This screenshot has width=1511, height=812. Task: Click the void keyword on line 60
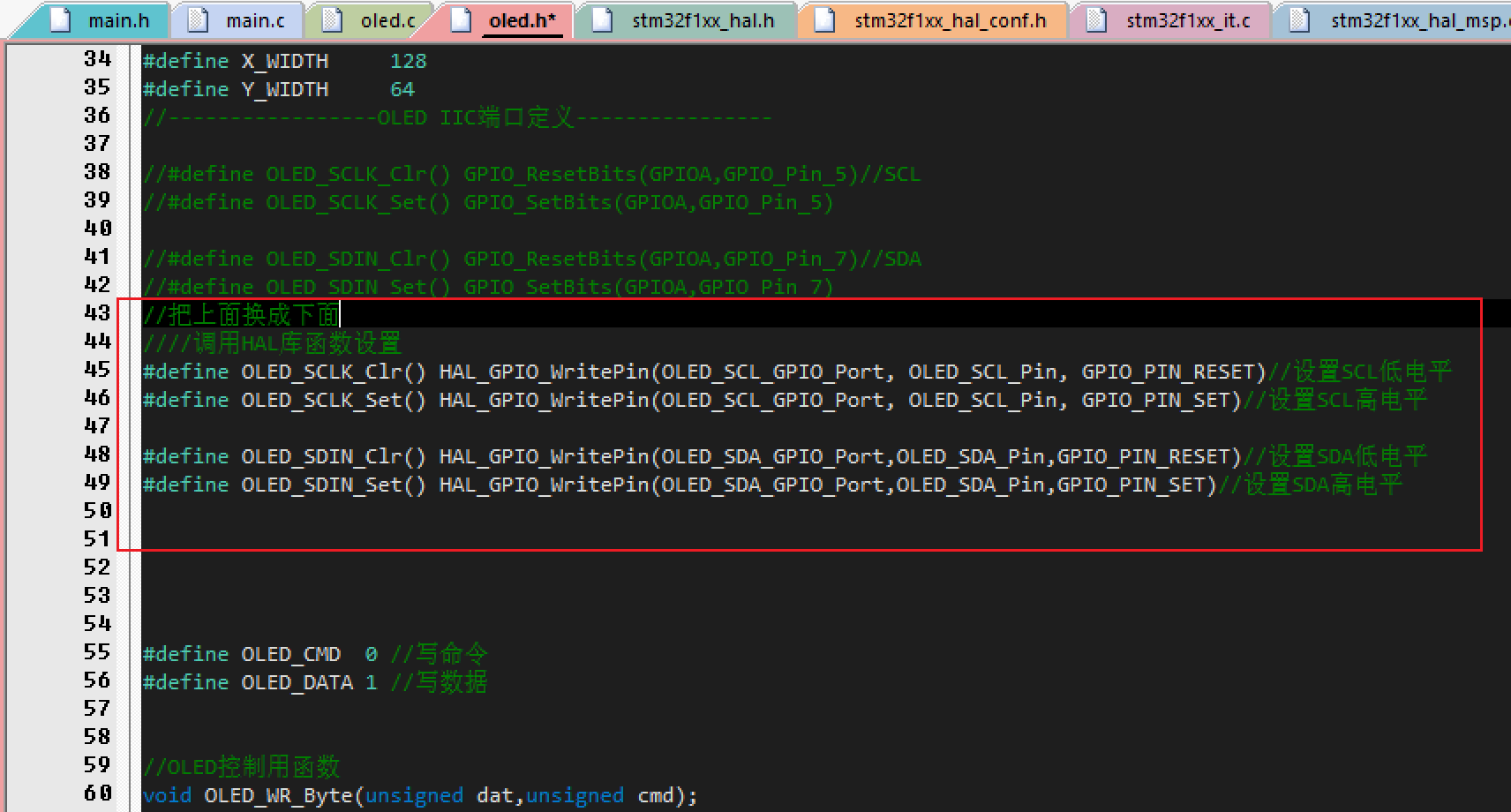click(167, 795)
